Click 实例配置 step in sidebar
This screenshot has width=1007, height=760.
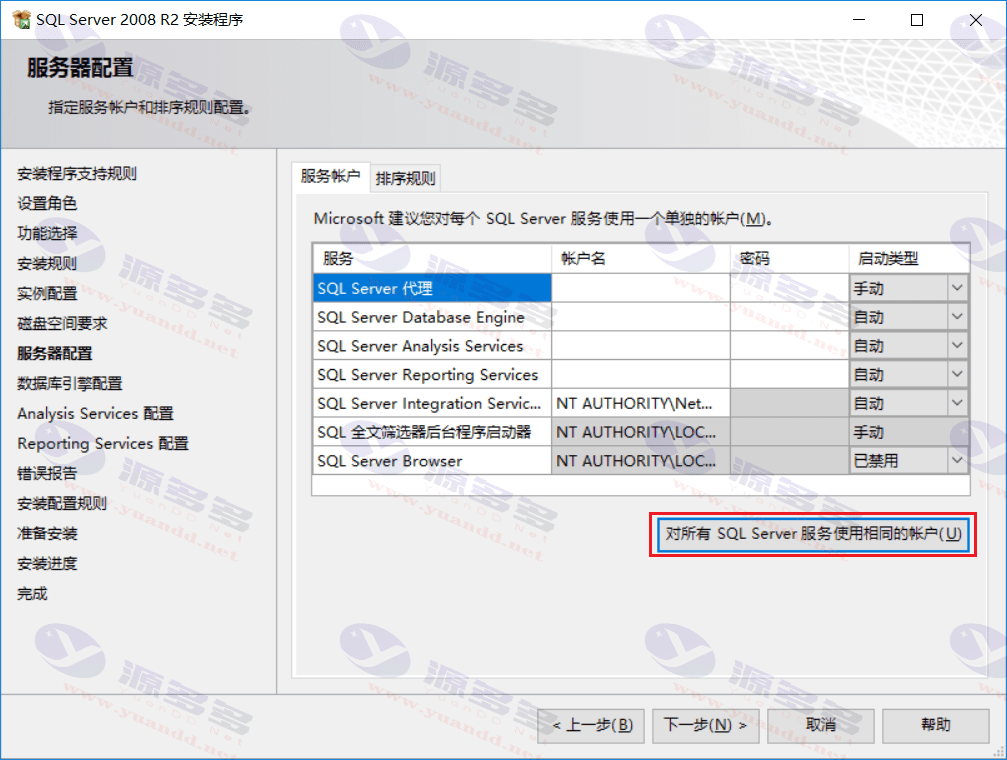pyautogui.click(x=47, y=294)
